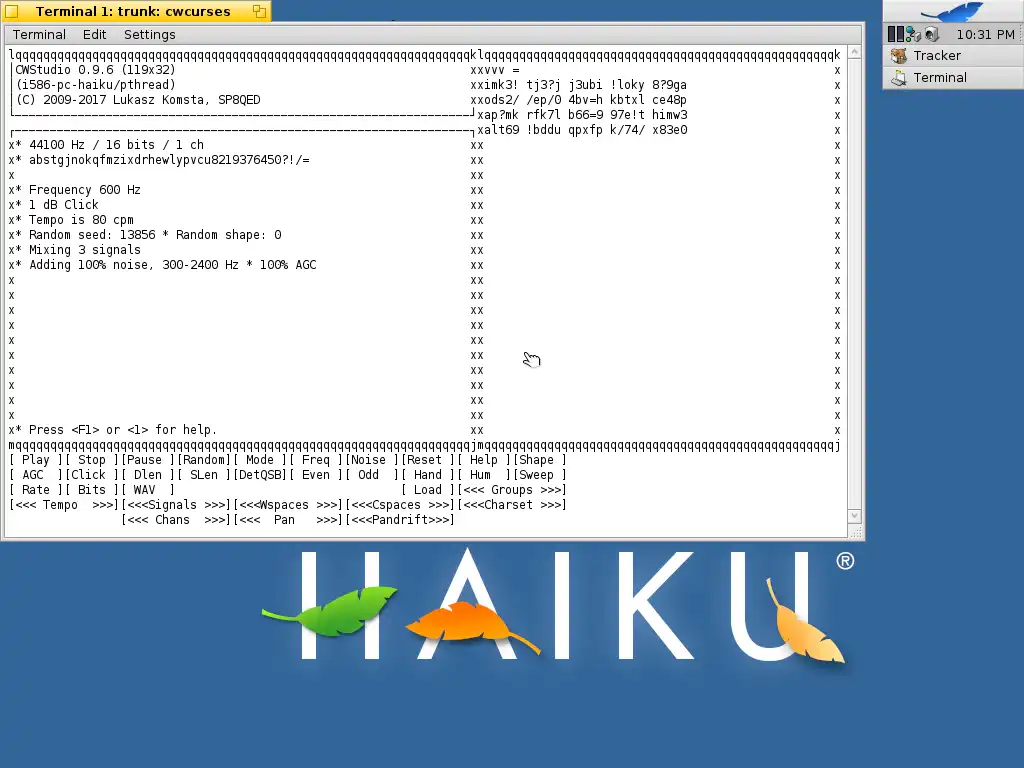The height and width of the screenshot is (768, 1024).
Task: Click the [ Play ] button
Action: tap(36, 460)
